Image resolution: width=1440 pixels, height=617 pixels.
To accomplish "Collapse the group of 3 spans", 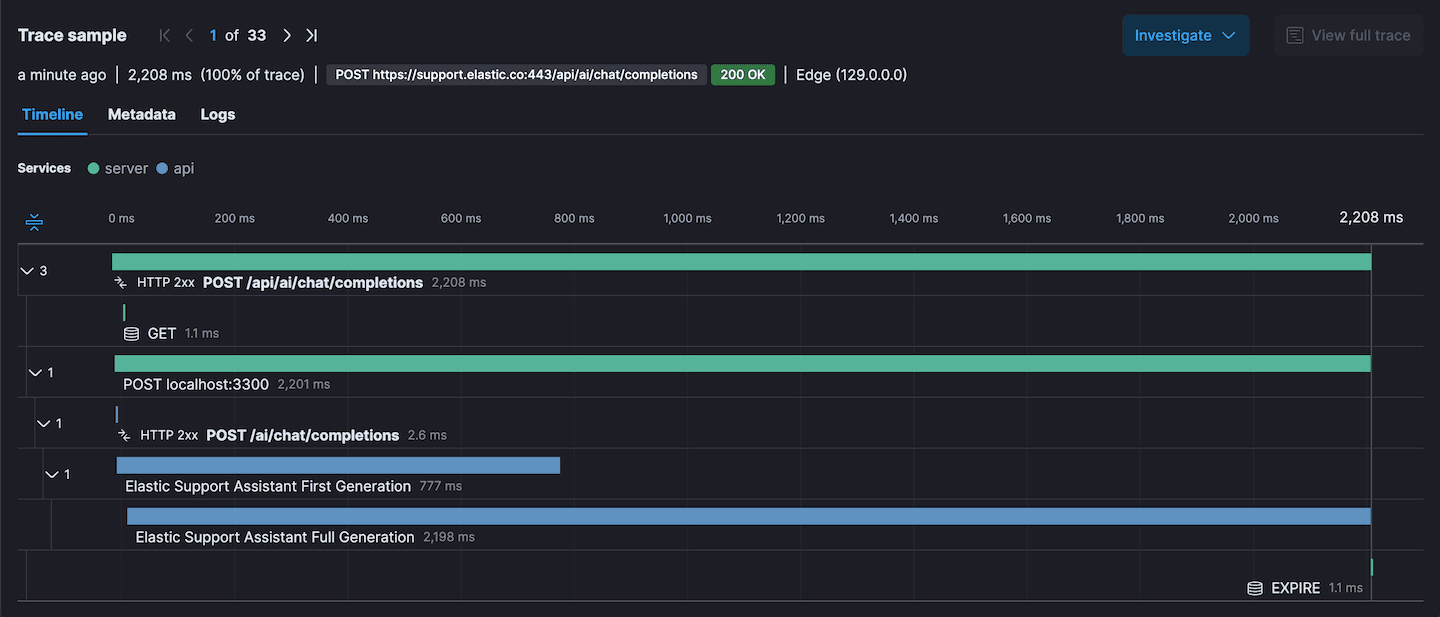I will point(27,270).
